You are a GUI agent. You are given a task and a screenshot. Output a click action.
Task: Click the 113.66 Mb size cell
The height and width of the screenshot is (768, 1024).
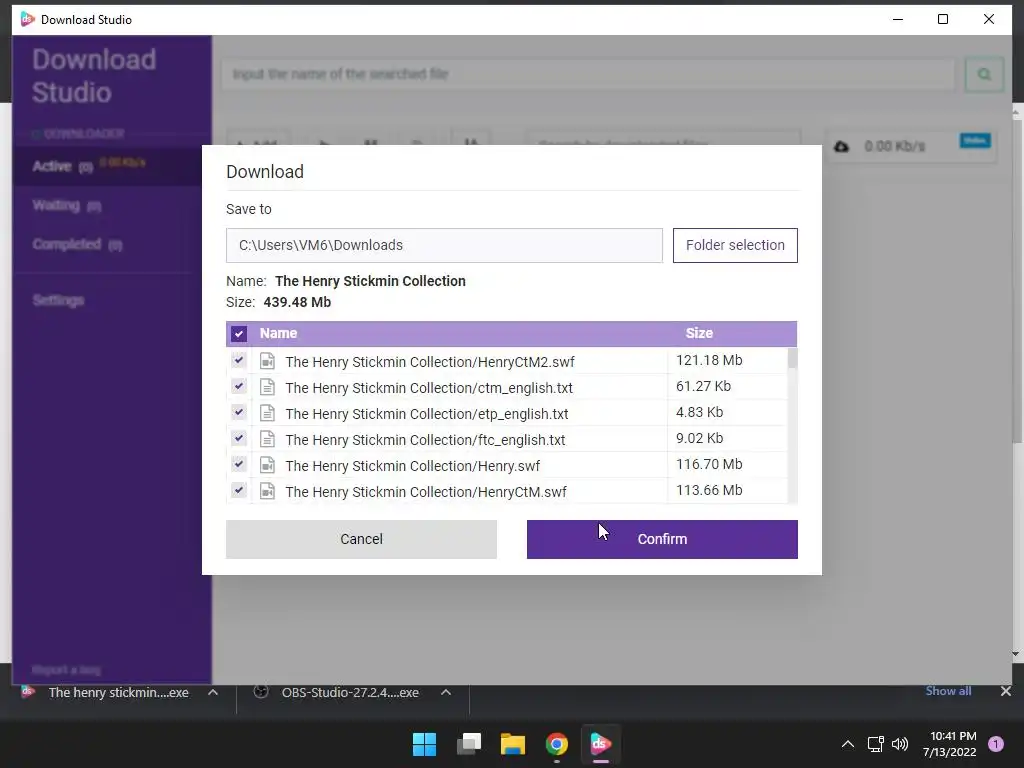709,491
